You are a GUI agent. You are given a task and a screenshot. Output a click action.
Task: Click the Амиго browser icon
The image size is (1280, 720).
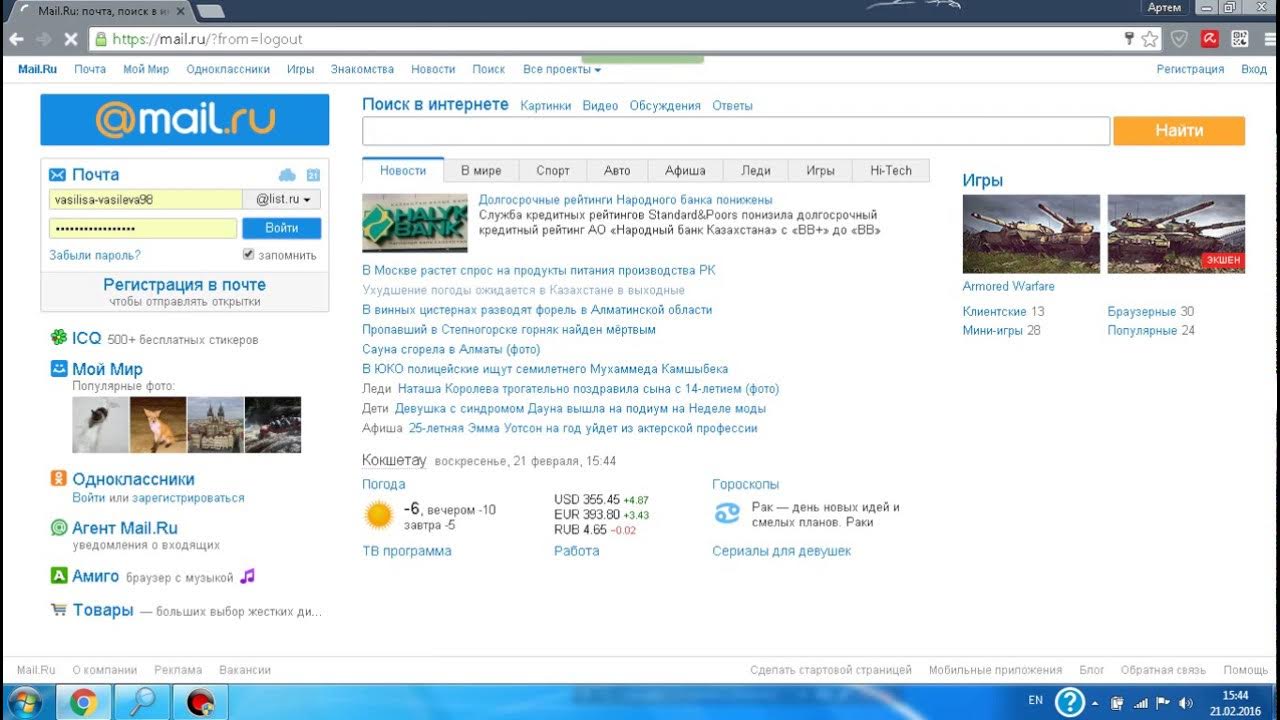click(59, 576)
